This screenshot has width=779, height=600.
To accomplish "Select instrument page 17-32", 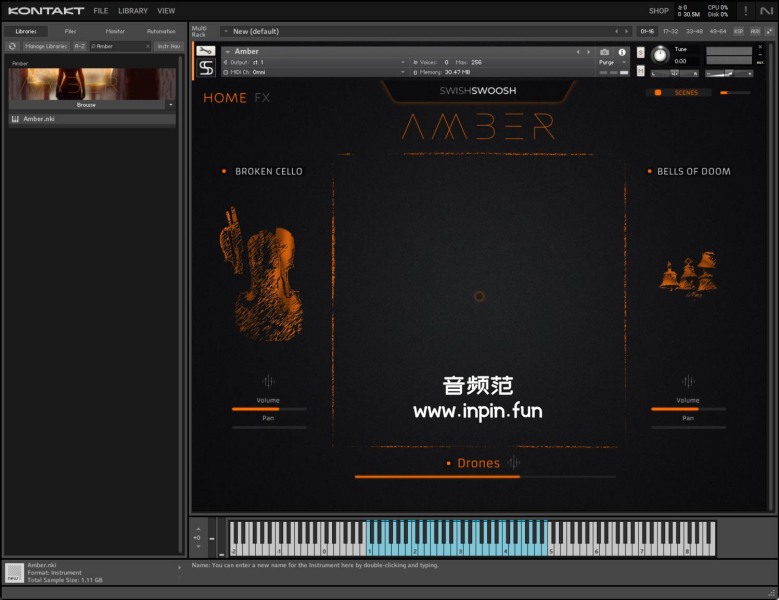I will (670, 31).
